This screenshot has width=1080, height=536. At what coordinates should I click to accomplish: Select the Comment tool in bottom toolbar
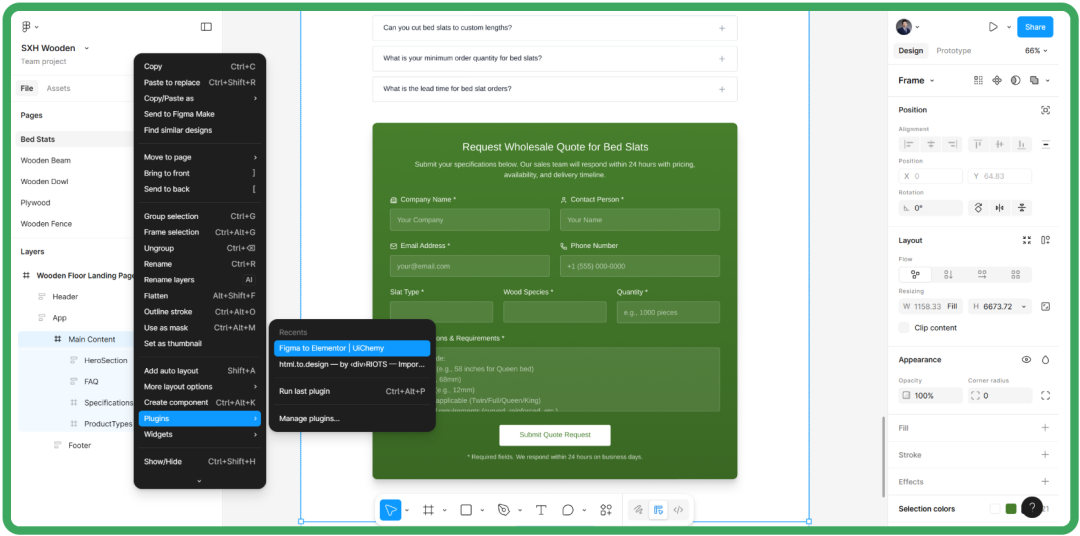click(x=568, y=510)
